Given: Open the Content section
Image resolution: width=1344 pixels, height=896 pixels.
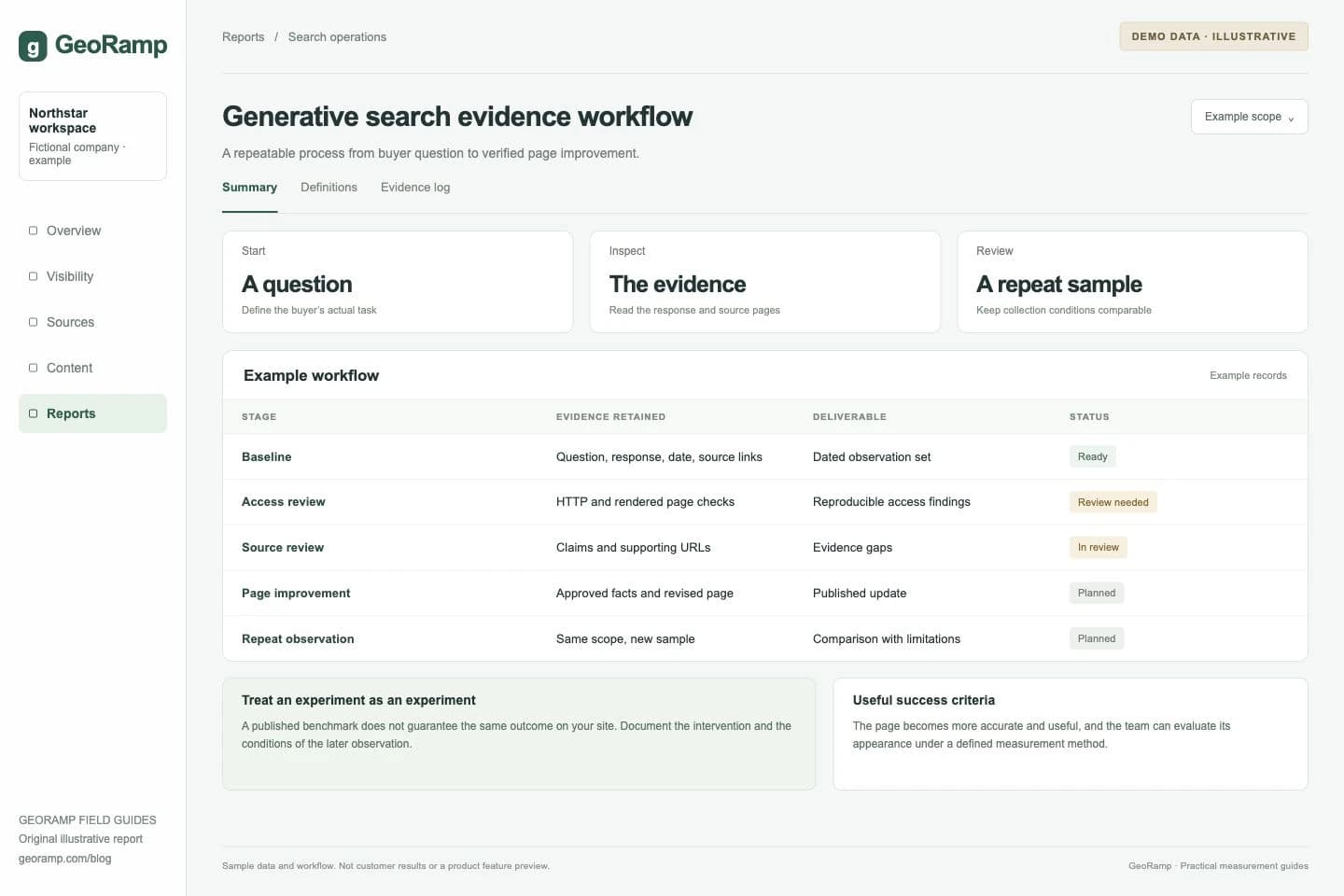Looking at the screenshot, I should click(92, 368).
